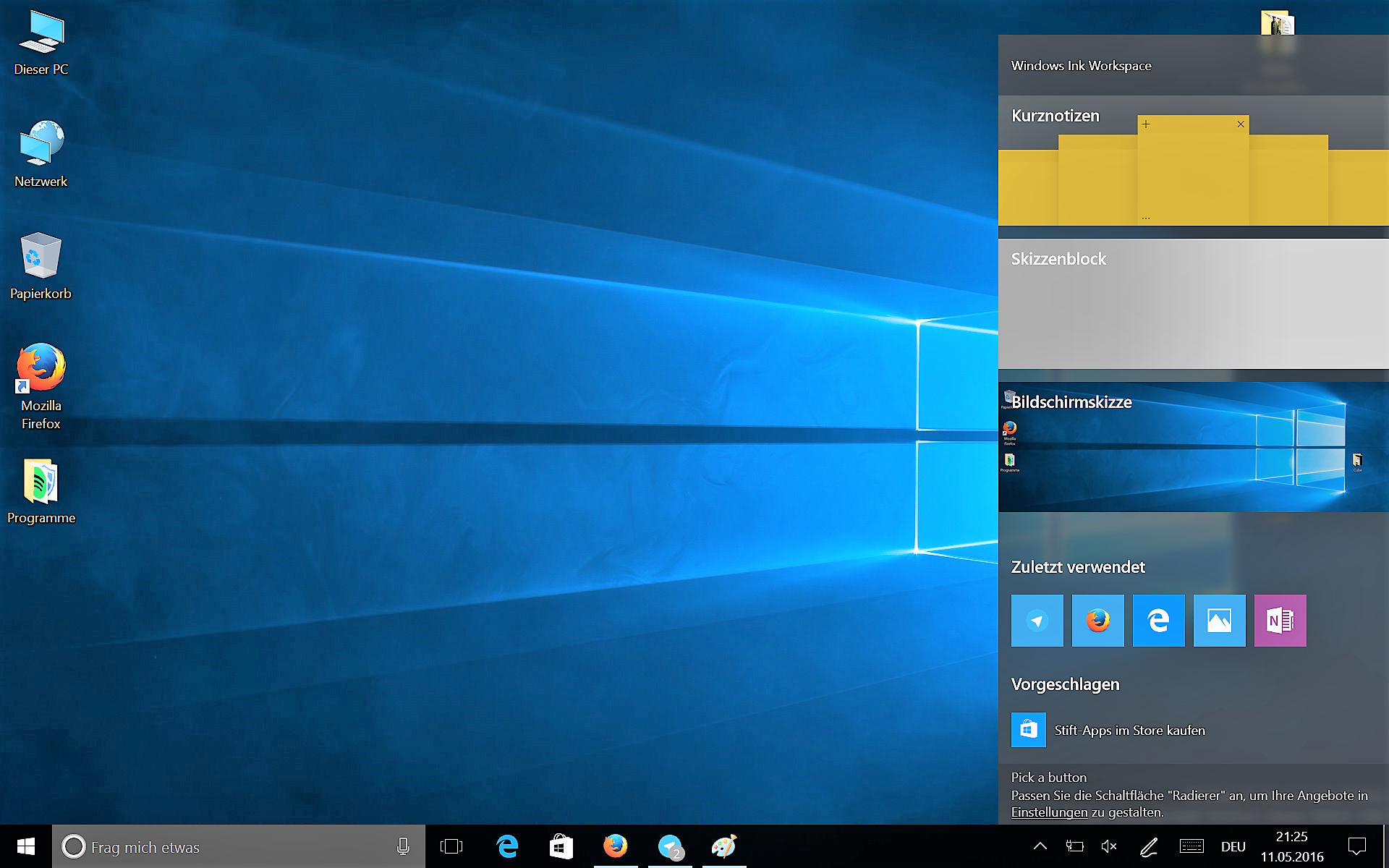The image size is (1389, 868).
Task: Open the OneNote tile
Action: pos(1280,621)
